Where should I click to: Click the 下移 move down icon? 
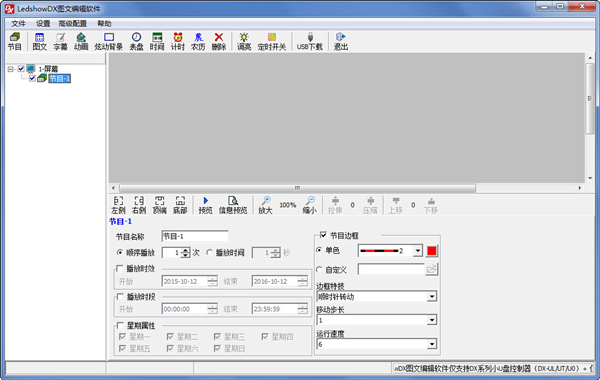pyautogui.click(x=431, y=205)
